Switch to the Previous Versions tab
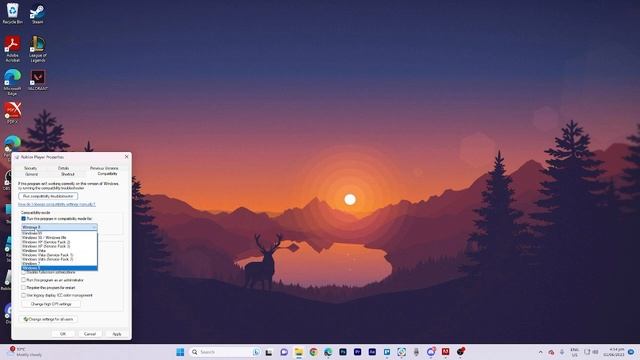The image size is (640, 360). coord(104,168)
